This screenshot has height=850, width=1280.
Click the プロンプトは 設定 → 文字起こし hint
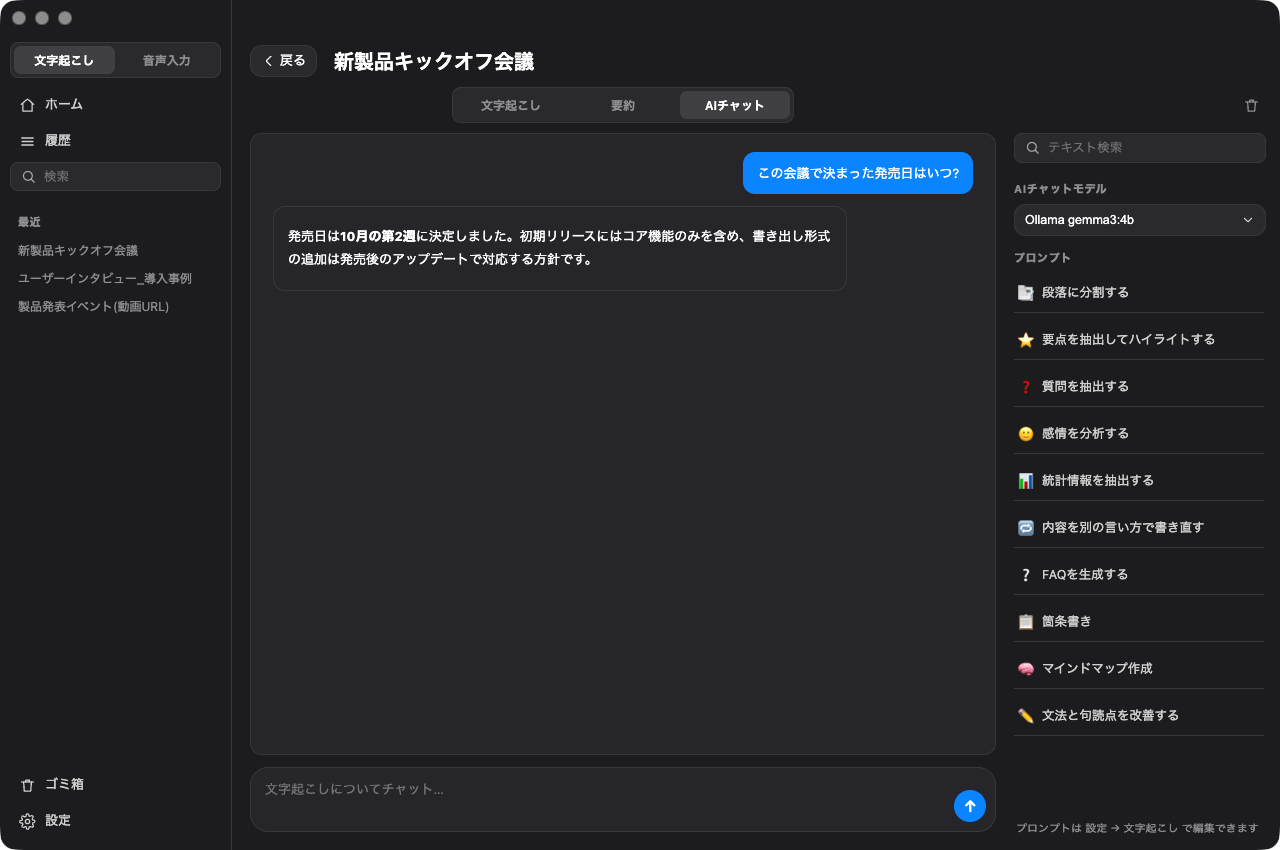1137,829
